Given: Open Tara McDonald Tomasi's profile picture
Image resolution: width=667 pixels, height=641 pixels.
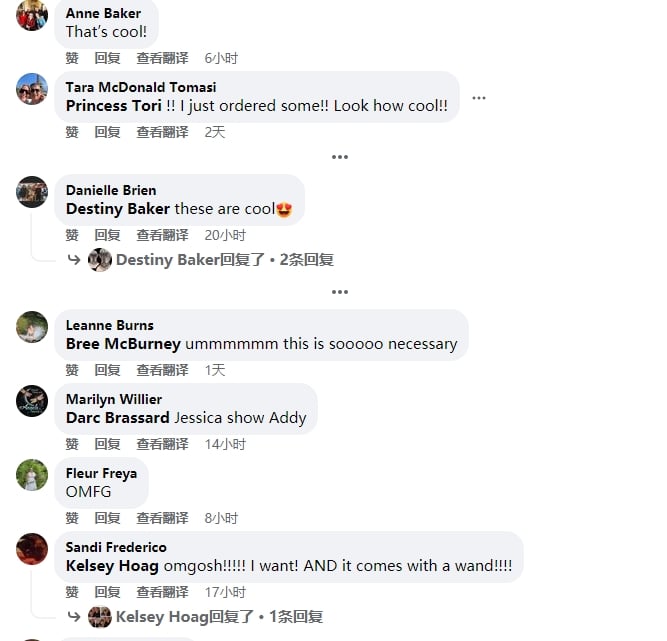Looking at the screenshot, I should click(32, 89).
